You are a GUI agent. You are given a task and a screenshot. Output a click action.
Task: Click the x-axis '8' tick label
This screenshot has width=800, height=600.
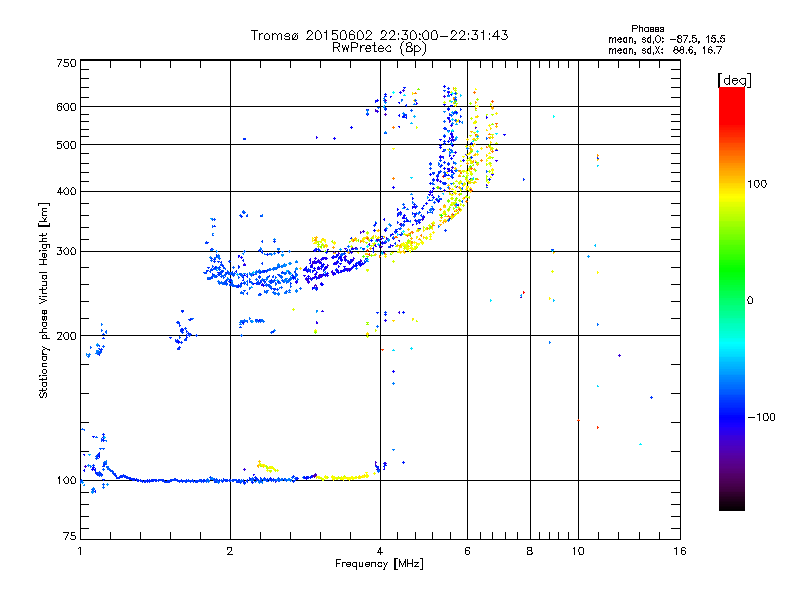coord(530,551)
